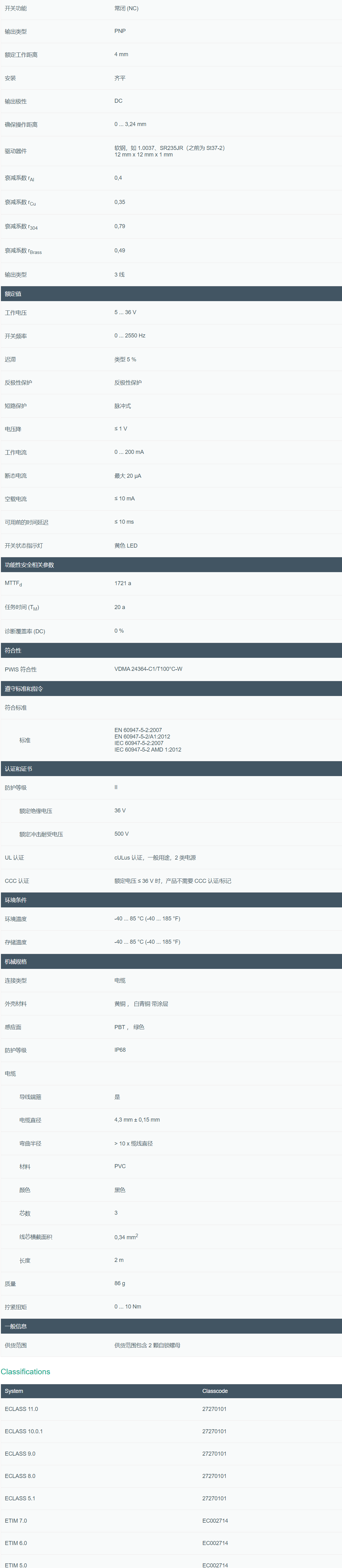
Task: Select the protection value 'IP68'
Action: (x=120, y=1050)
